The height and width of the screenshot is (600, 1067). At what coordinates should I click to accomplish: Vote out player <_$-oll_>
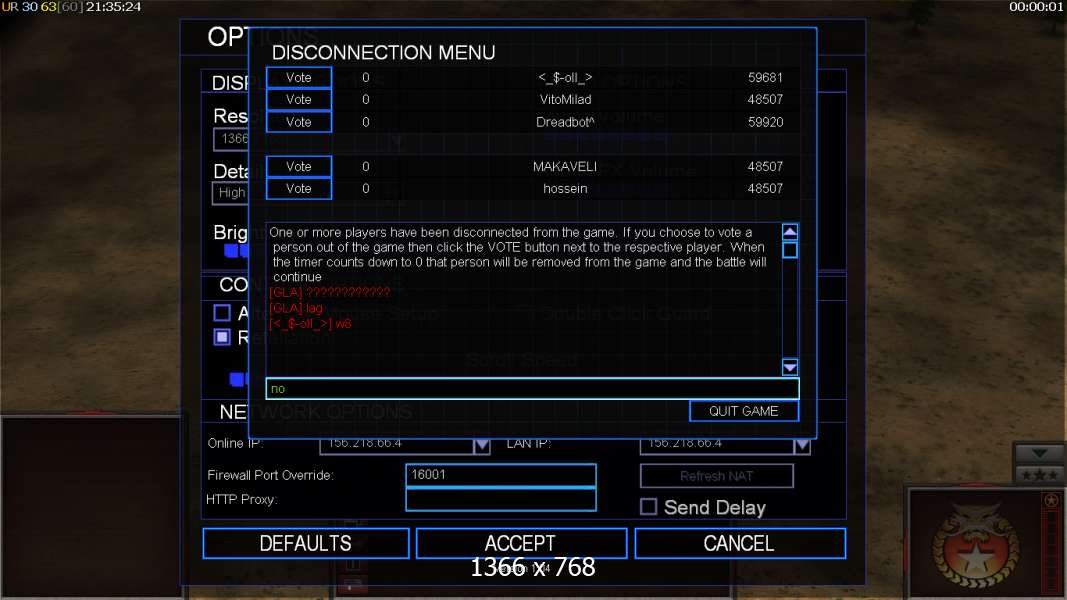click(299, 78)
